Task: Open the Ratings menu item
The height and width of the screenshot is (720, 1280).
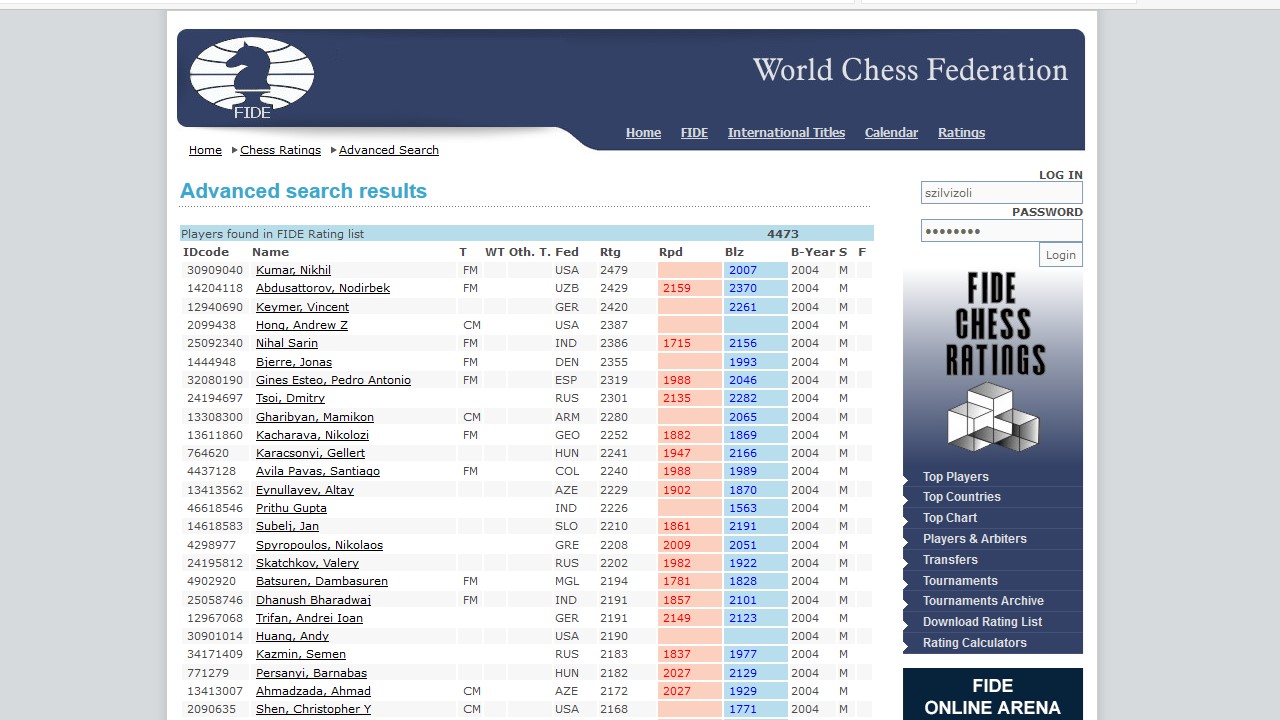Action: (961, 133)
